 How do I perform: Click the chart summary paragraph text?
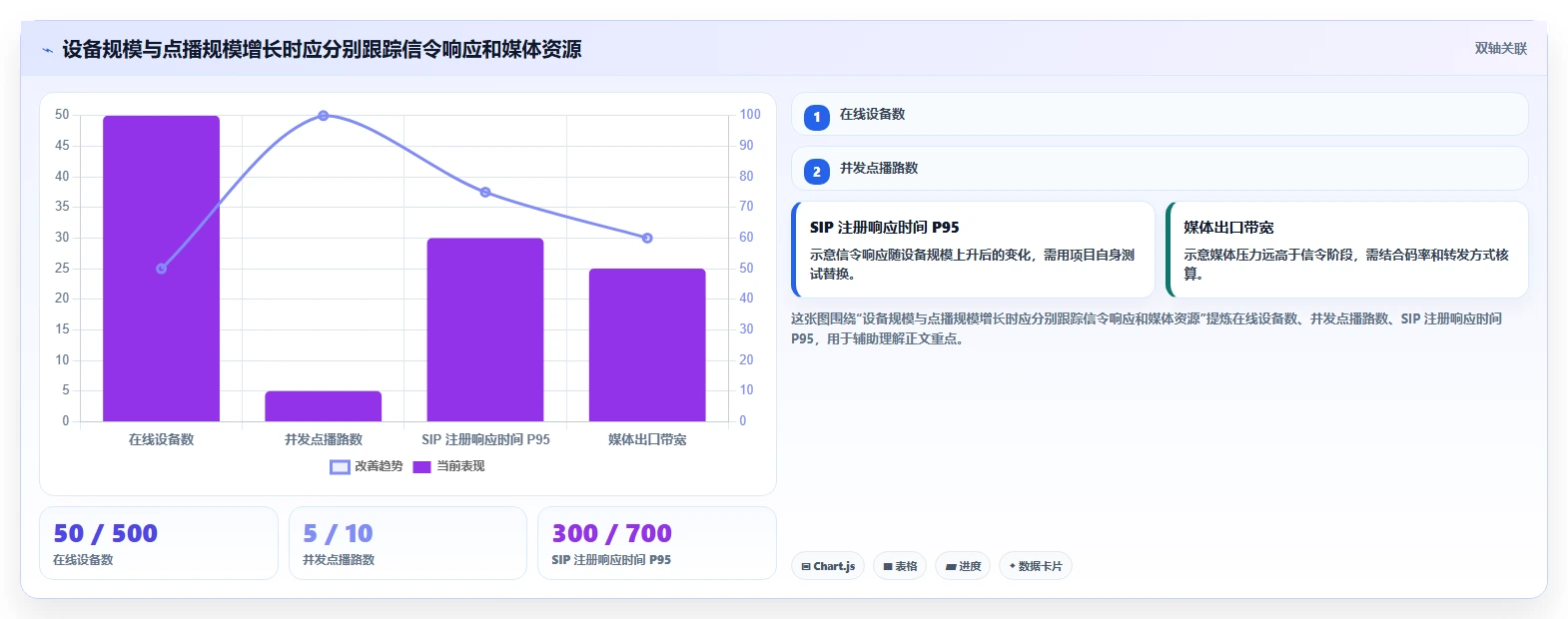point(1147,328)
